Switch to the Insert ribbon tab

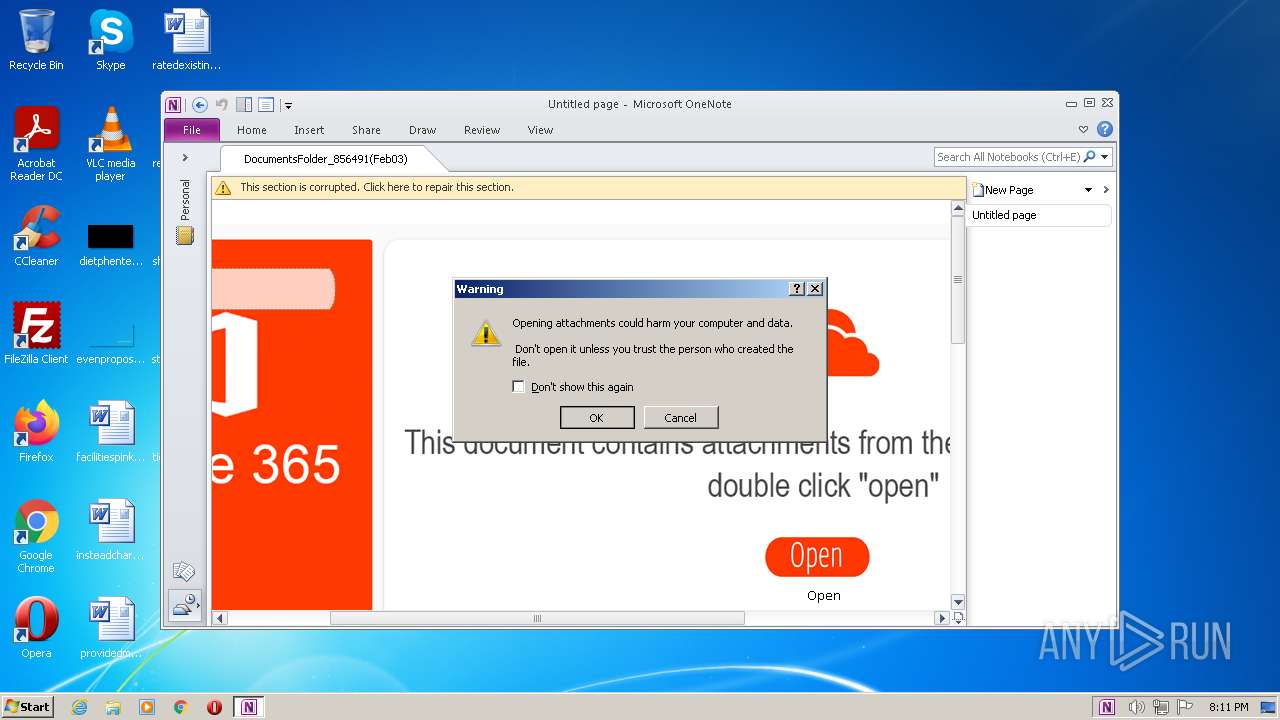coord(309,130)
